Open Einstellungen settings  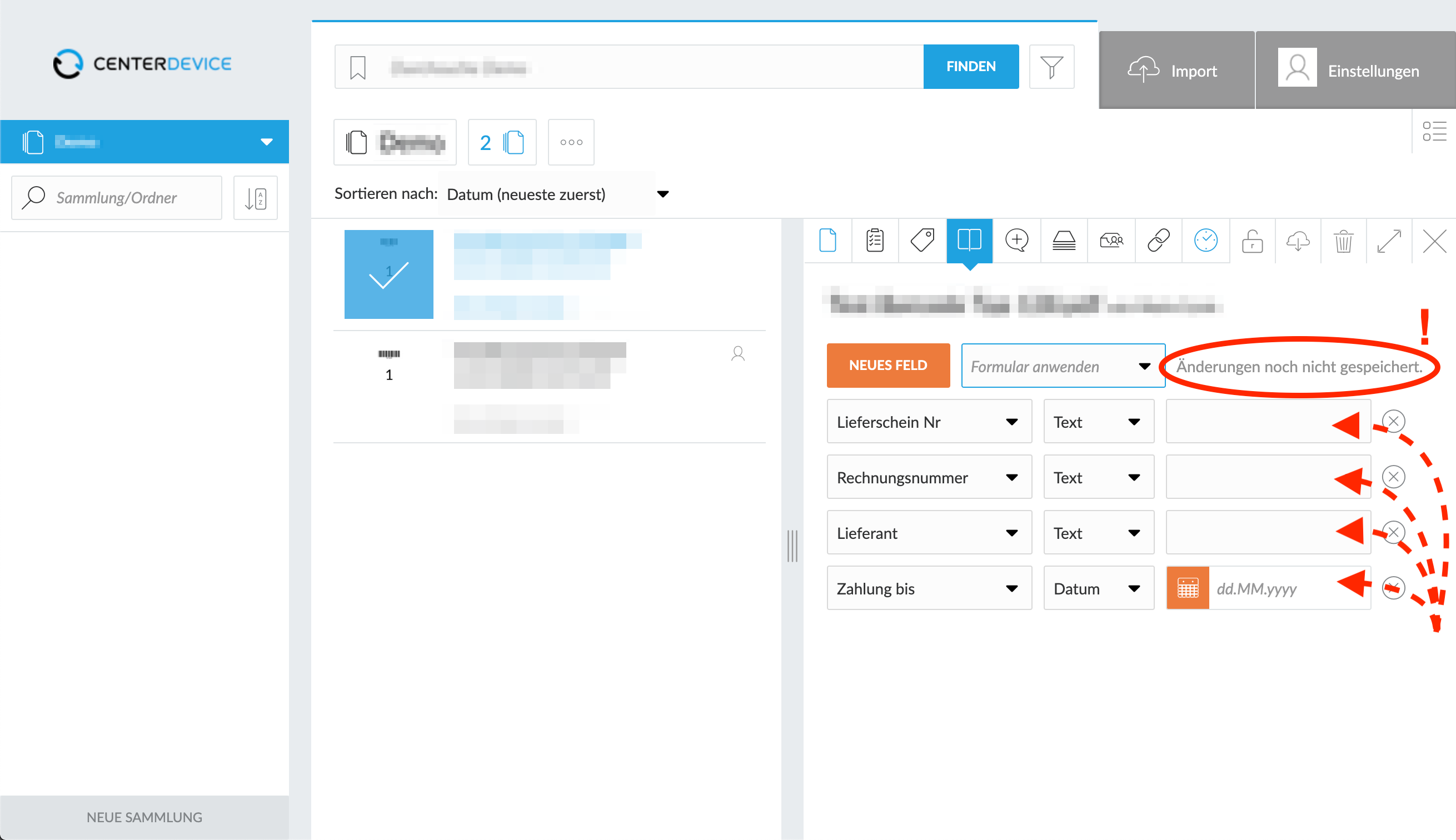[x=1354, y=71]
